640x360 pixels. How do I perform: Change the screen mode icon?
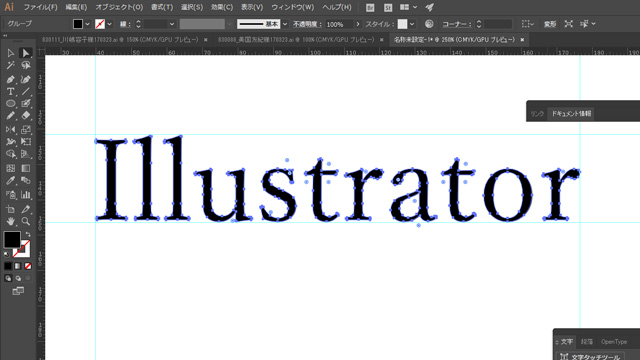point(18,291)
